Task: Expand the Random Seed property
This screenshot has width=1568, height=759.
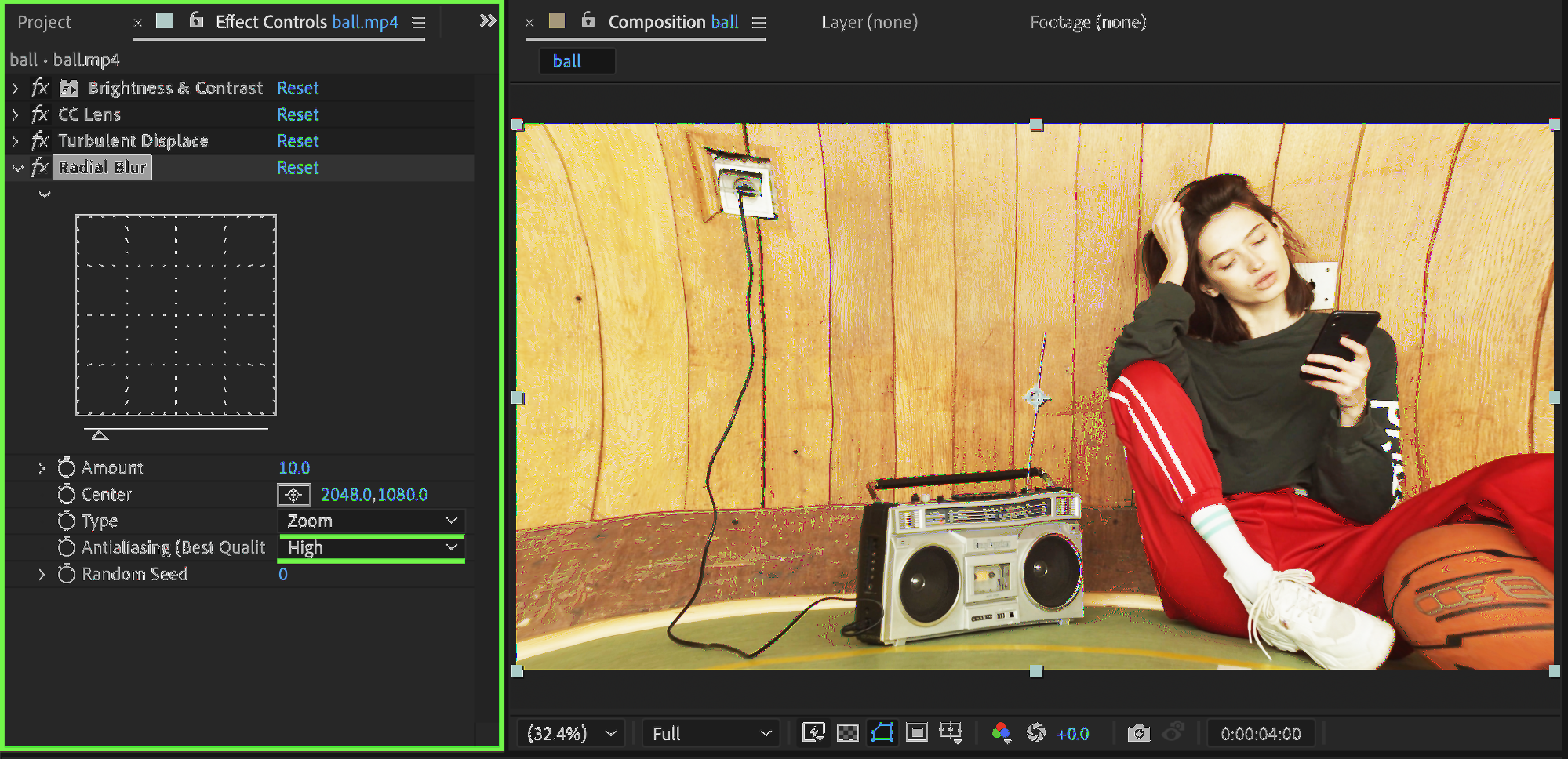Action: tap(42, 574)
